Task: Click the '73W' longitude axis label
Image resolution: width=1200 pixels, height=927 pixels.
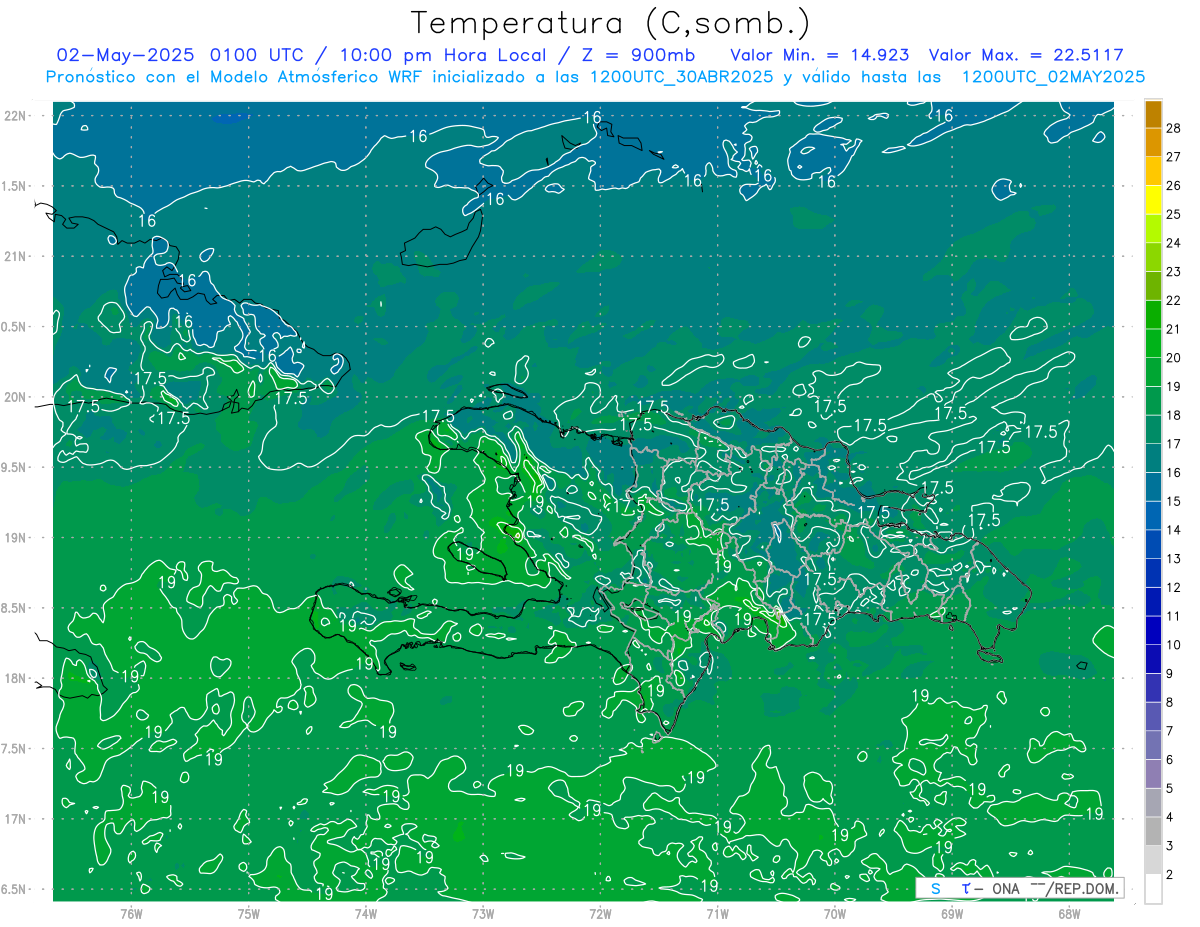Action: [x=483, y=914]
